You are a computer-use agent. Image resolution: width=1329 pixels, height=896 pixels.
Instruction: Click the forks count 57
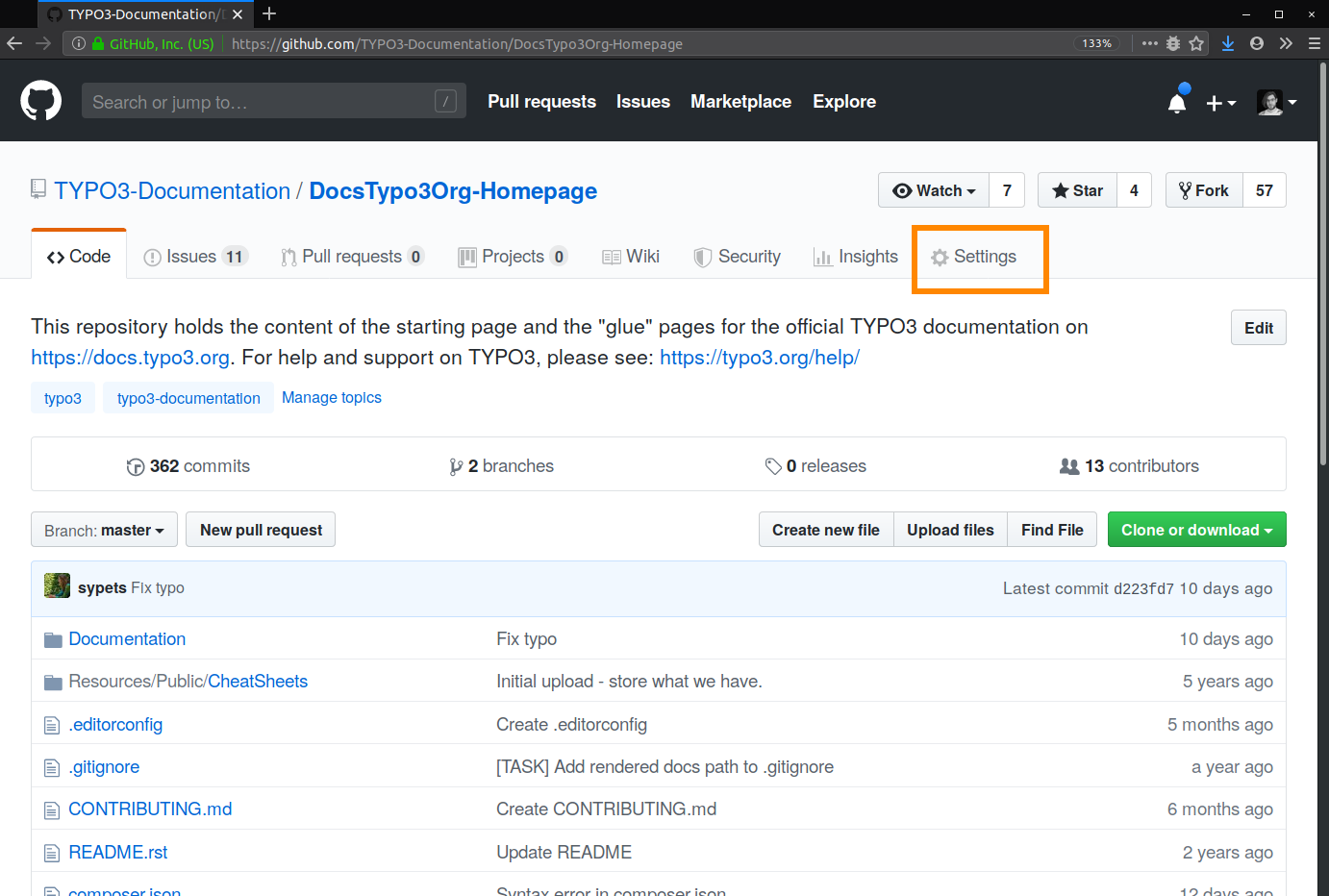1265,190
